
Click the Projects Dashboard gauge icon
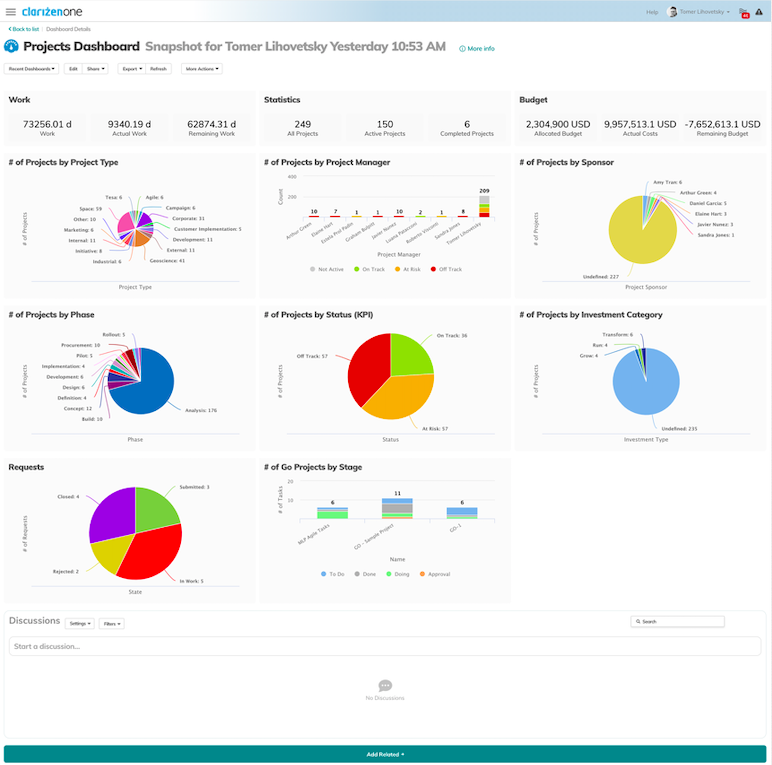[x=12, y=47]
